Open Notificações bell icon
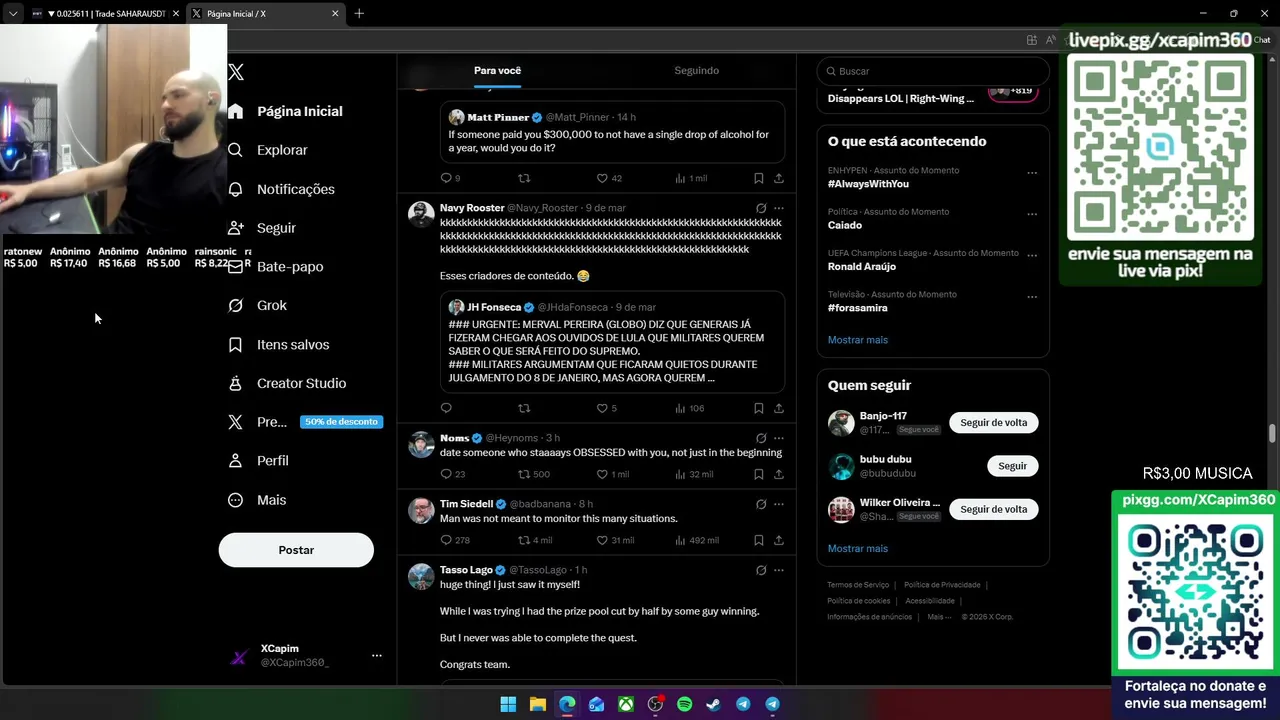This screenshot has height=720, width=1280. click(x=235, y=189)
